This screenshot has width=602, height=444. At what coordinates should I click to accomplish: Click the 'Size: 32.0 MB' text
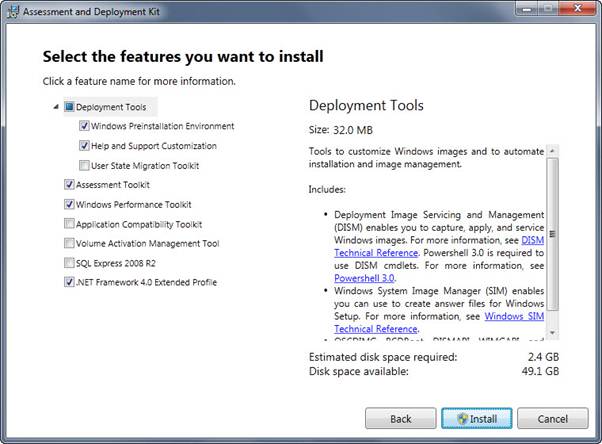(x=341, y=130)
